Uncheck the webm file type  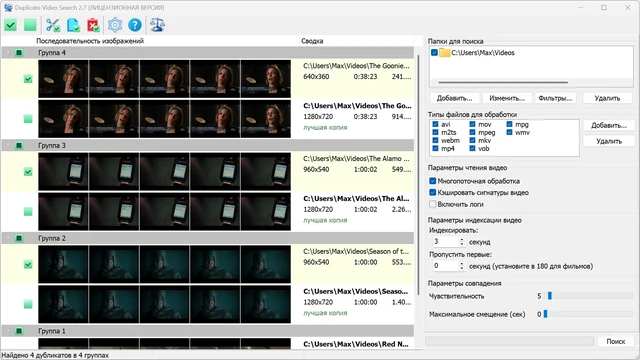pos(435,140)
